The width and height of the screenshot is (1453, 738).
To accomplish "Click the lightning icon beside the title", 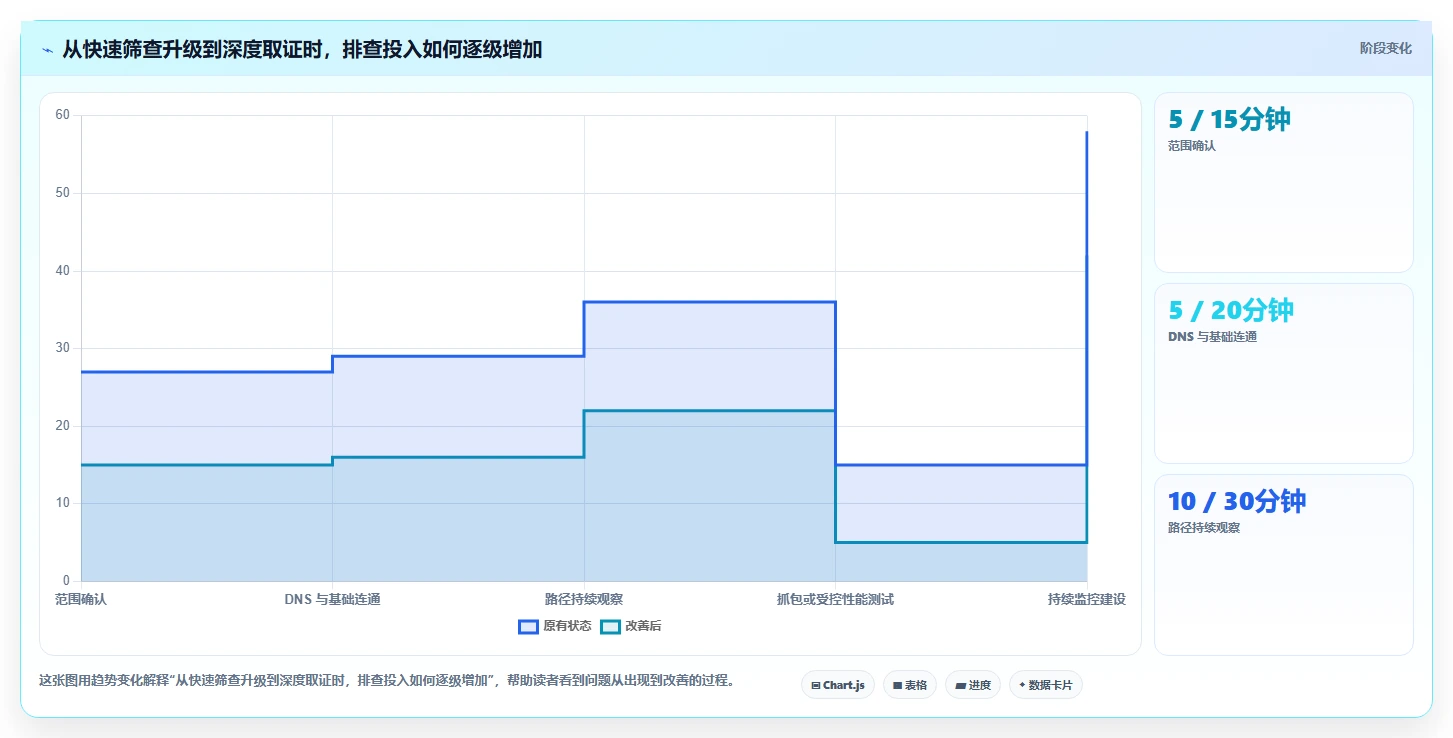I will [x=47, y=50].
